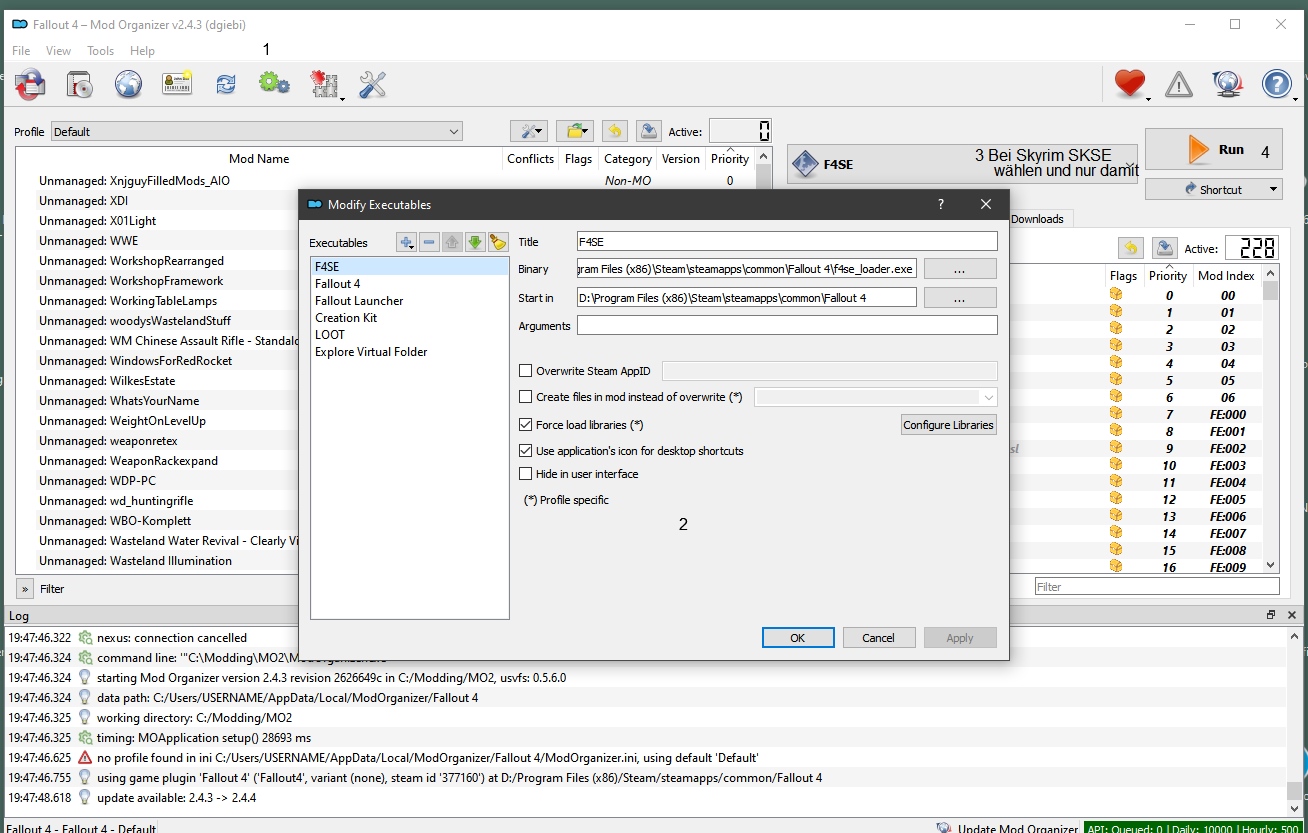This screenshot has width=1308, height=833.
Task: Check Hide in user interface
Action: [x=526, y=474]
